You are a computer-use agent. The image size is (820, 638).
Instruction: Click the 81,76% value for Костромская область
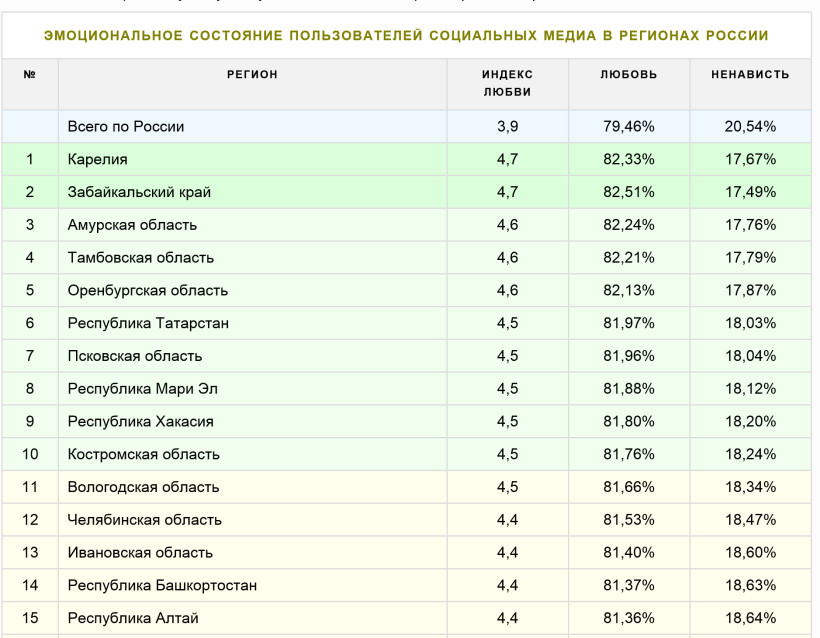tap(629, 454)
